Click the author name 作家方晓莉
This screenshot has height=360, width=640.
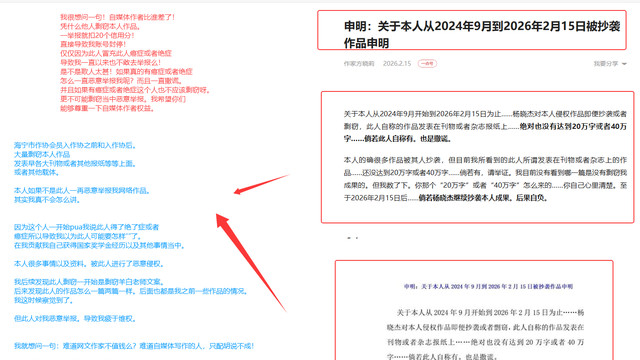359,64
